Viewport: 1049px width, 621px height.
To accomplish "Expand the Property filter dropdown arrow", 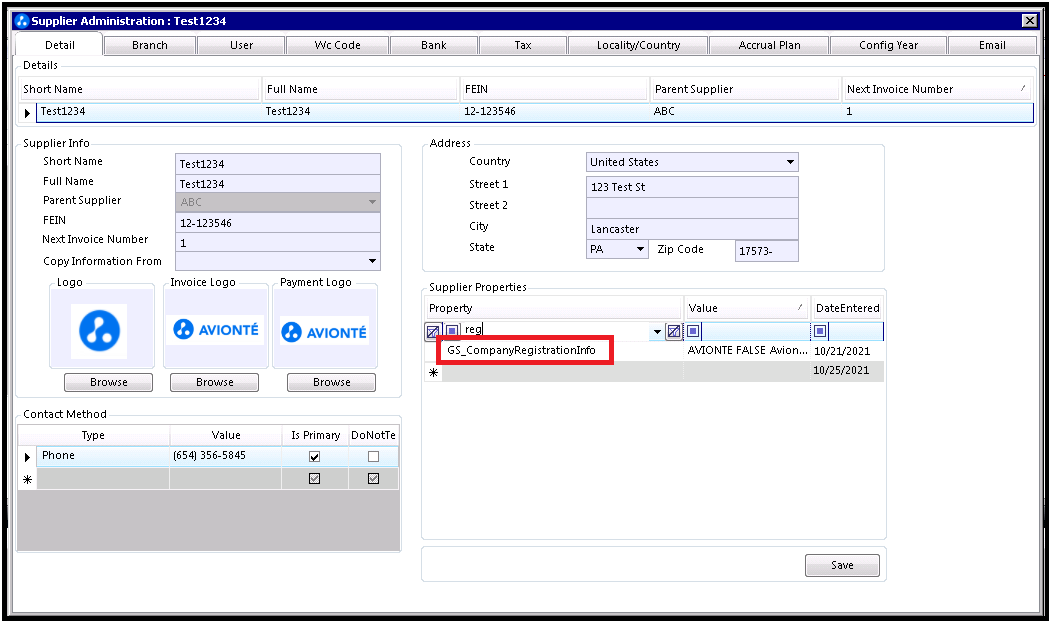I will pos(657,331).
